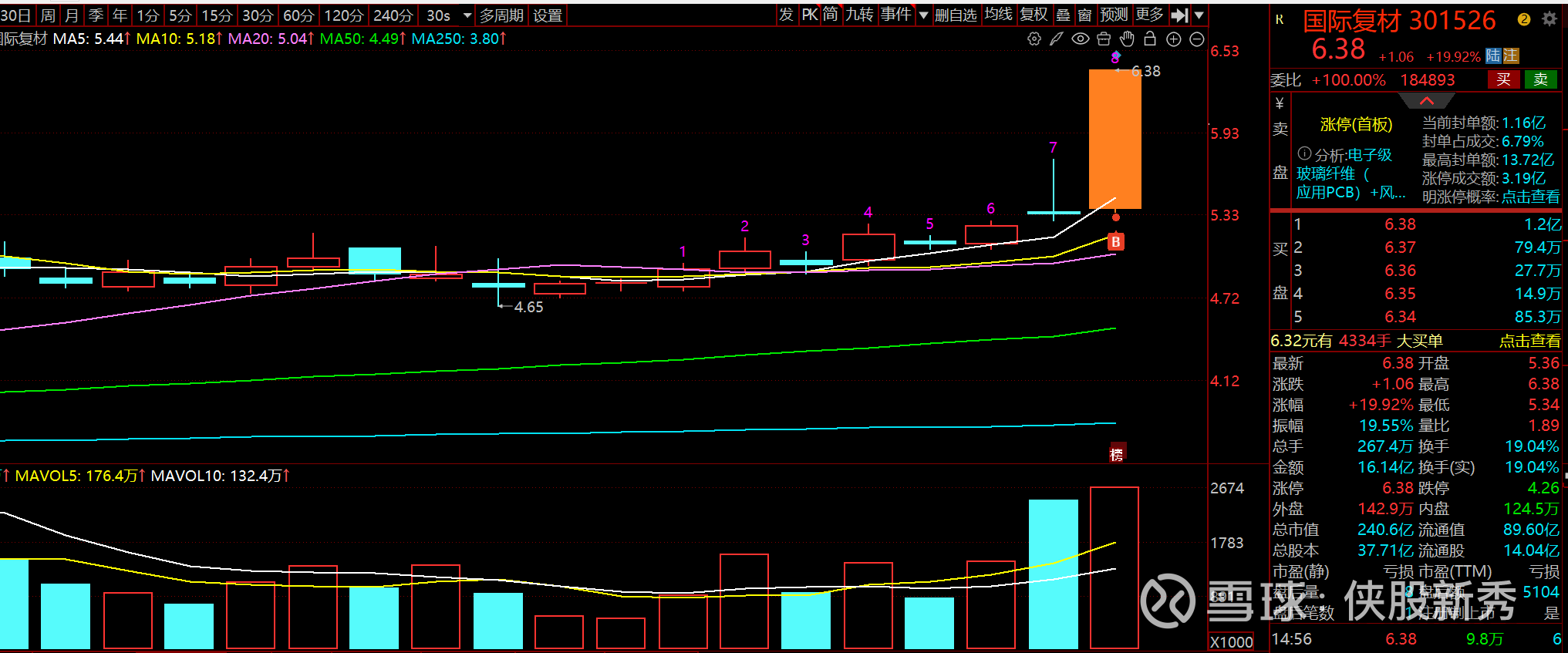1568x653 pixels.
Task: Click the 叠 overlay button
Action: (x=1063, y=15)
